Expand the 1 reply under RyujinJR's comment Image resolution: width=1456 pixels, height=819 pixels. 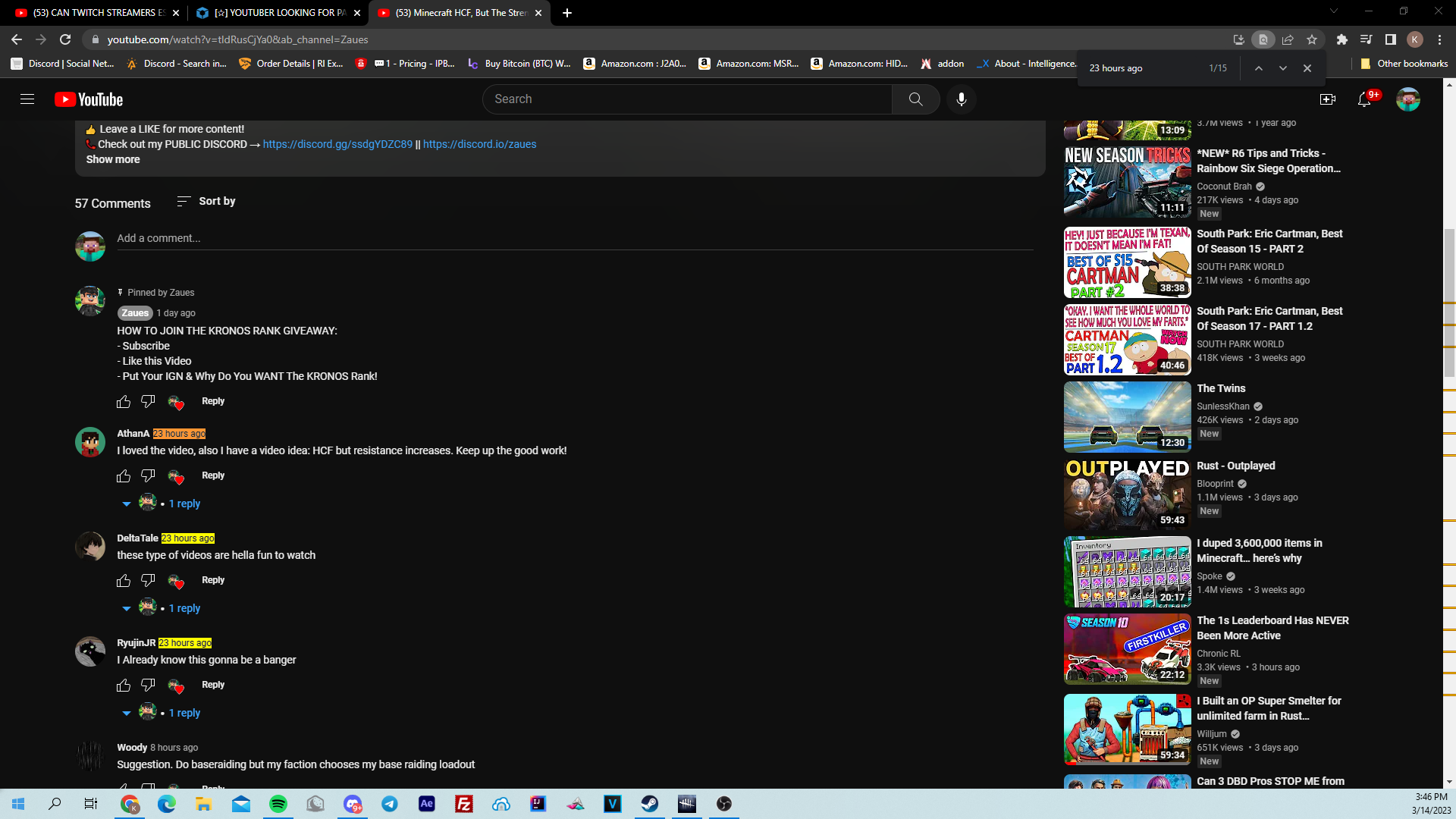tap(184, 713)
